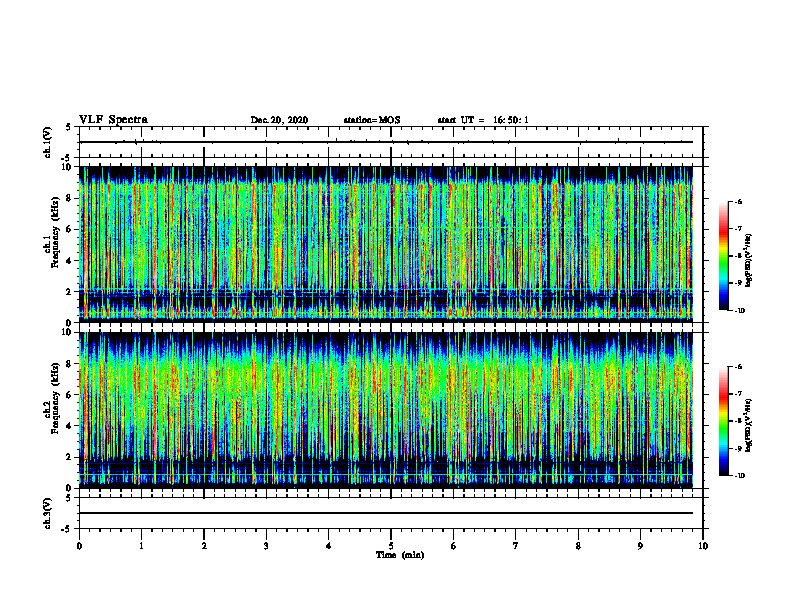Screen dimensions: 792x612
Task: Click time axis tick label "2"
Action: (204, 546)
